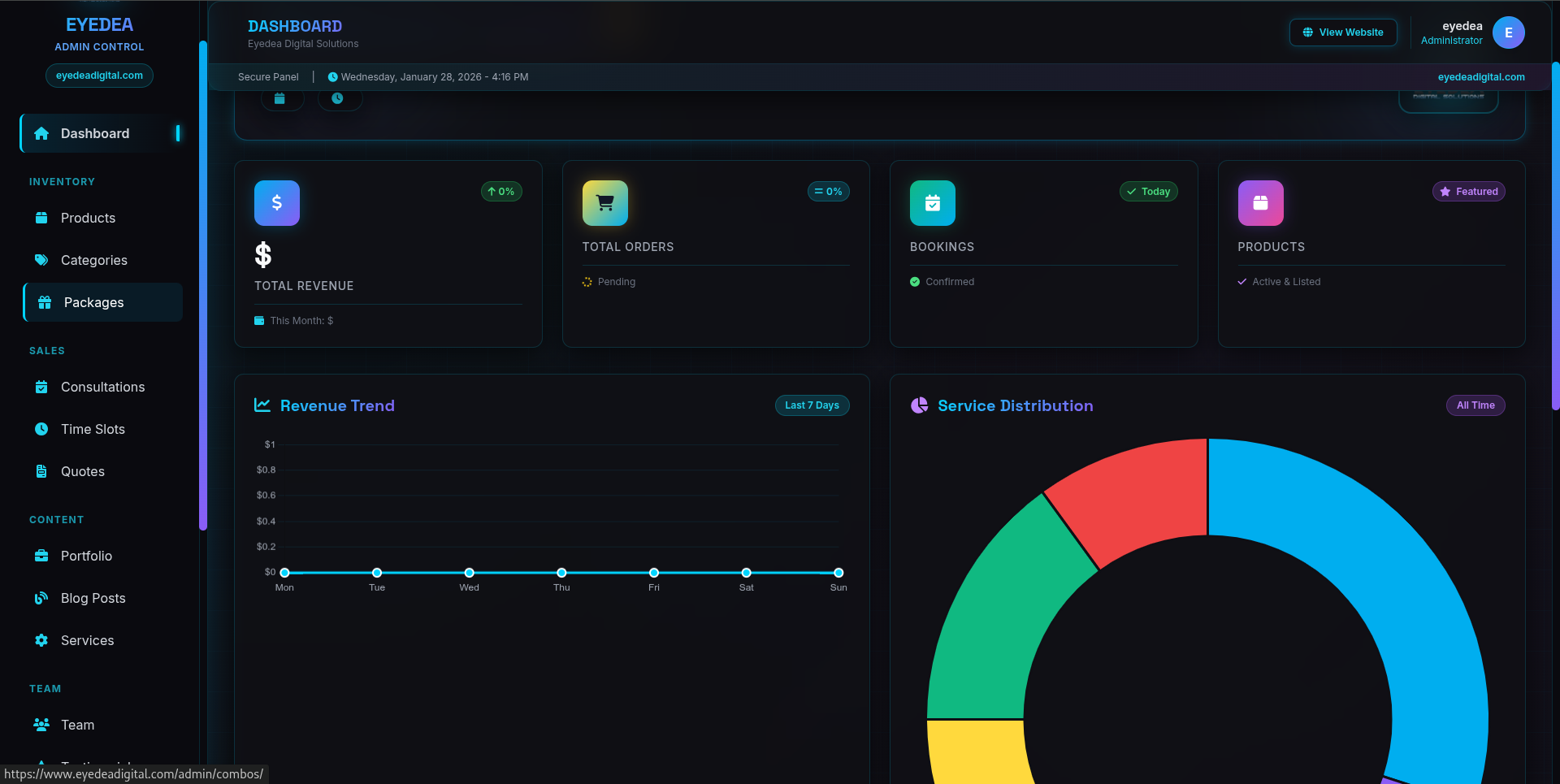This screenshot has width=1560, height=784.
Task: Click the Sunday data point on the revenue chart
Action: (x=838, y=572)
